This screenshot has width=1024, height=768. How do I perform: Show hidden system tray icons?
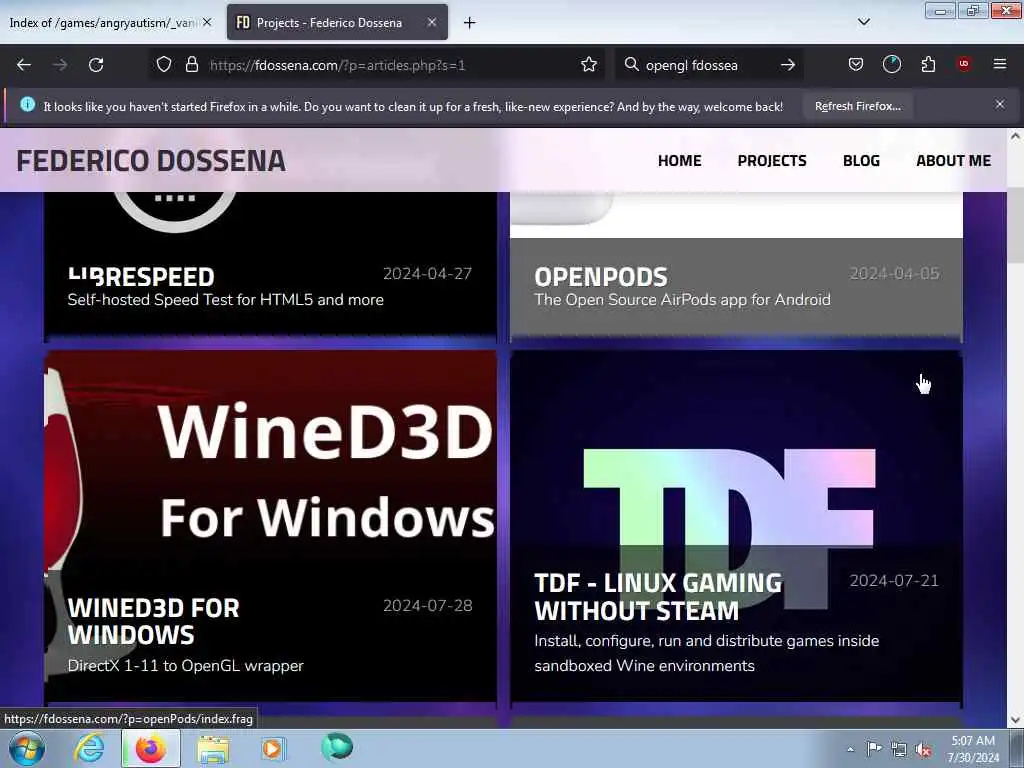coord(850,749)
